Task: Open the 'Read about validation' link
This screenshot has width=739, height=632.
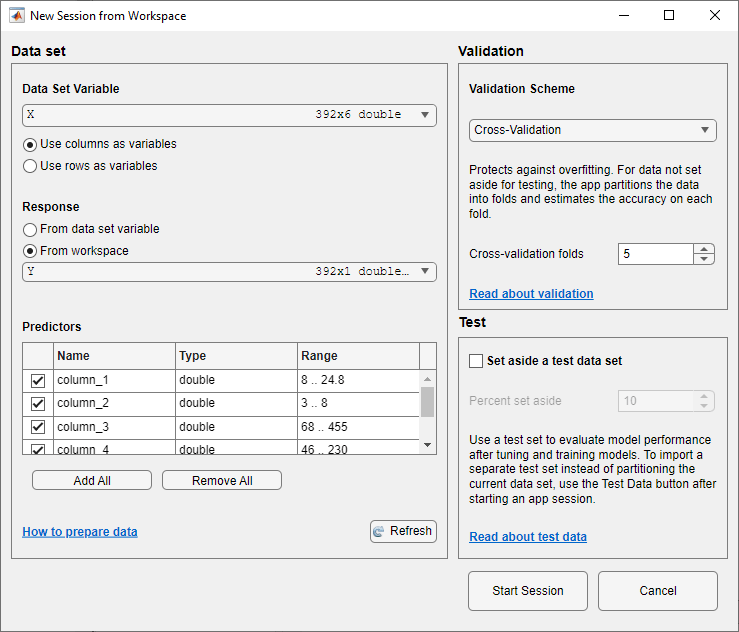Action: (531, 294)
